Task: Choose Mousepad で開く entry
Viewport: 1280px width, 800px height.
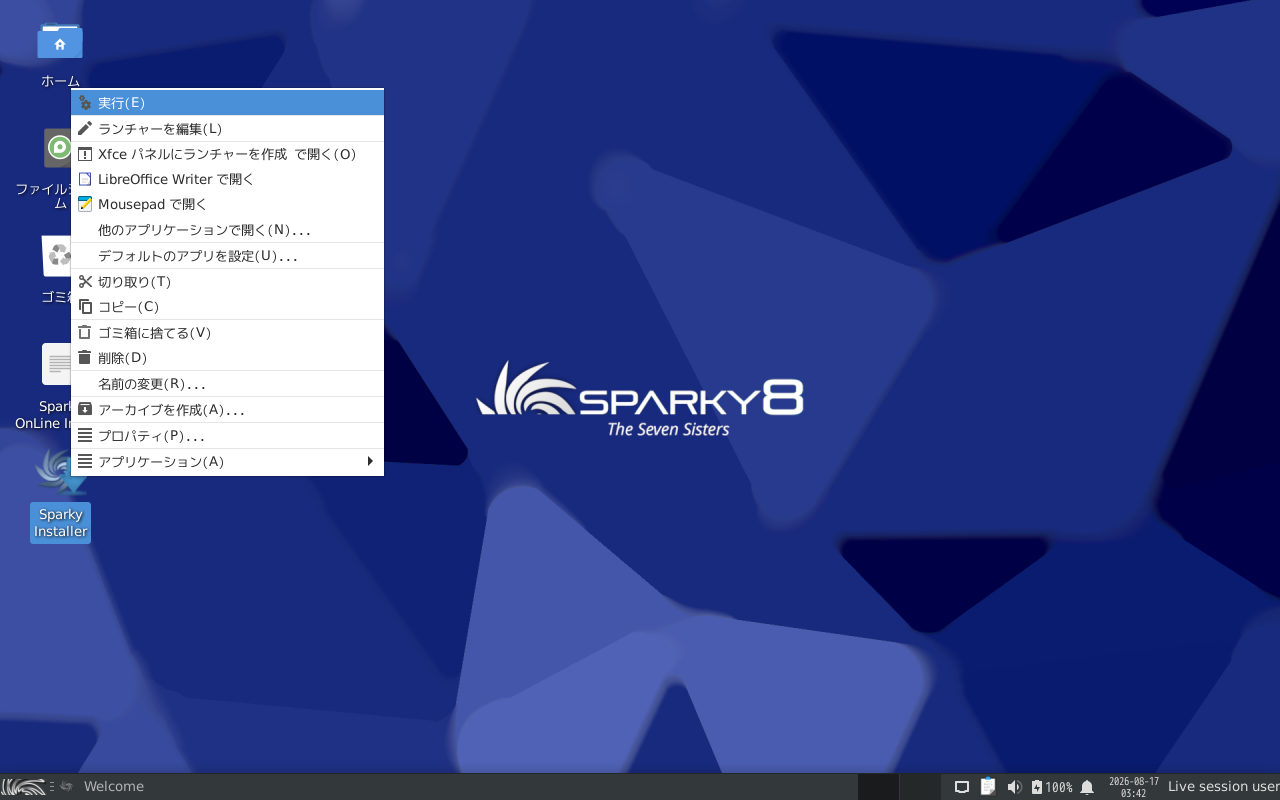Action: (227, 204)
